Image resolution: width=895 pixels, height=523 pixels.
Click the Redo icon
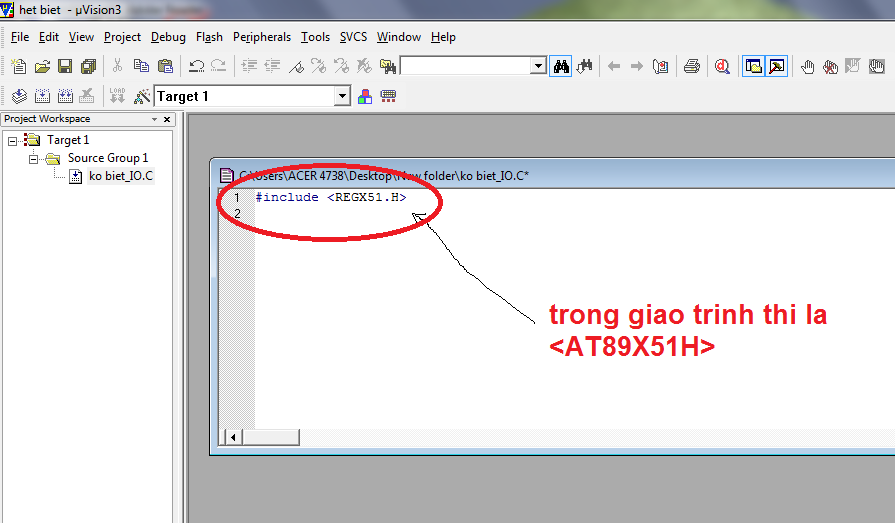[219, 66]
